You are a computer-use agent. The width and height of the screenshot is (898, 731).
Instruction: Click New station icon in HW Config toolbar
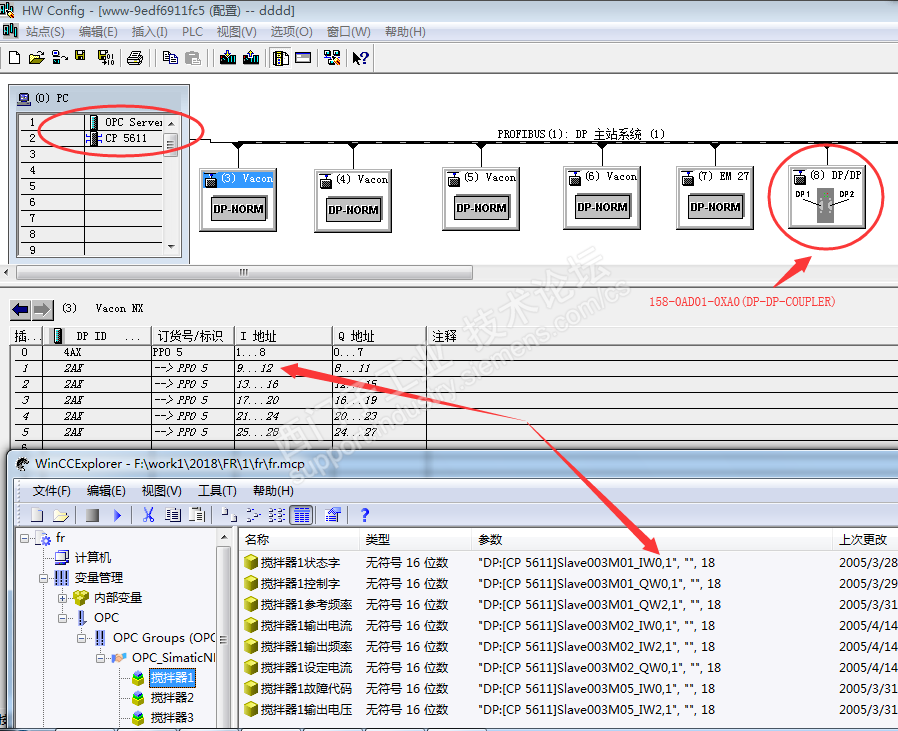click(x=15, y=58)
